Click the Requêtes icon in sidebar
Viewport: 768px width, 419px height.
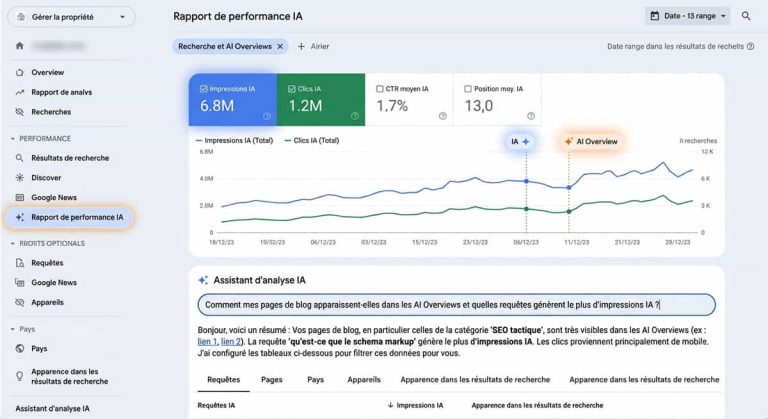(x=20, y=263)
